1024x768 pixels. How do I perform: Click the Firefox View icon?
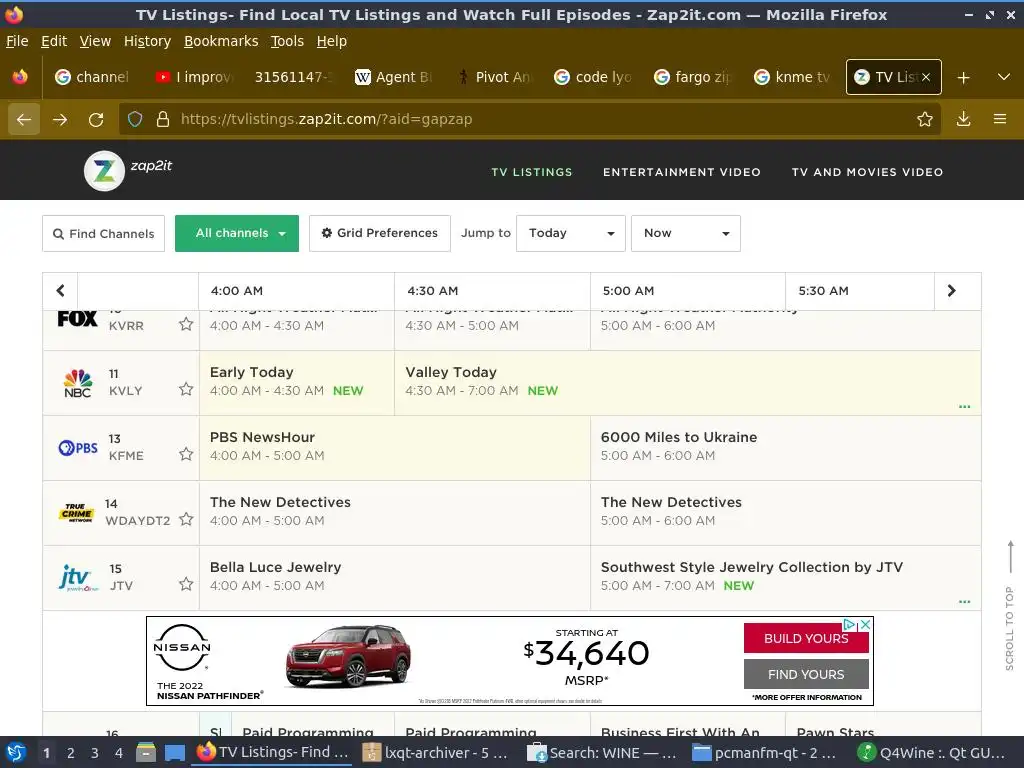[20, 76]
